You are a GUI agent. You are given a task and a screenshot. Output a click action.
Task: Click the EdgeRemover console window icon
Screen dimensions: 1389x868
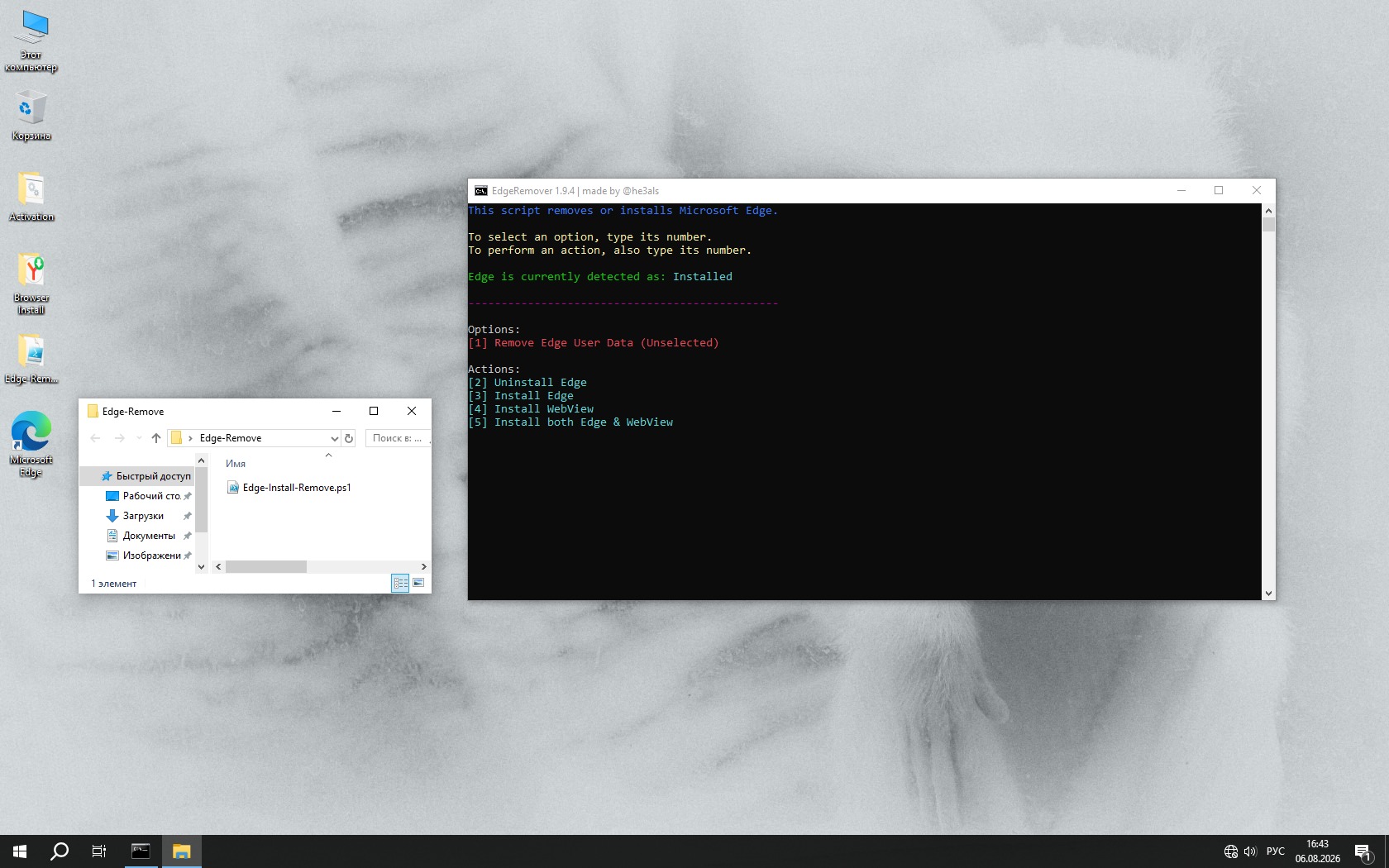(x=481, y=191)
